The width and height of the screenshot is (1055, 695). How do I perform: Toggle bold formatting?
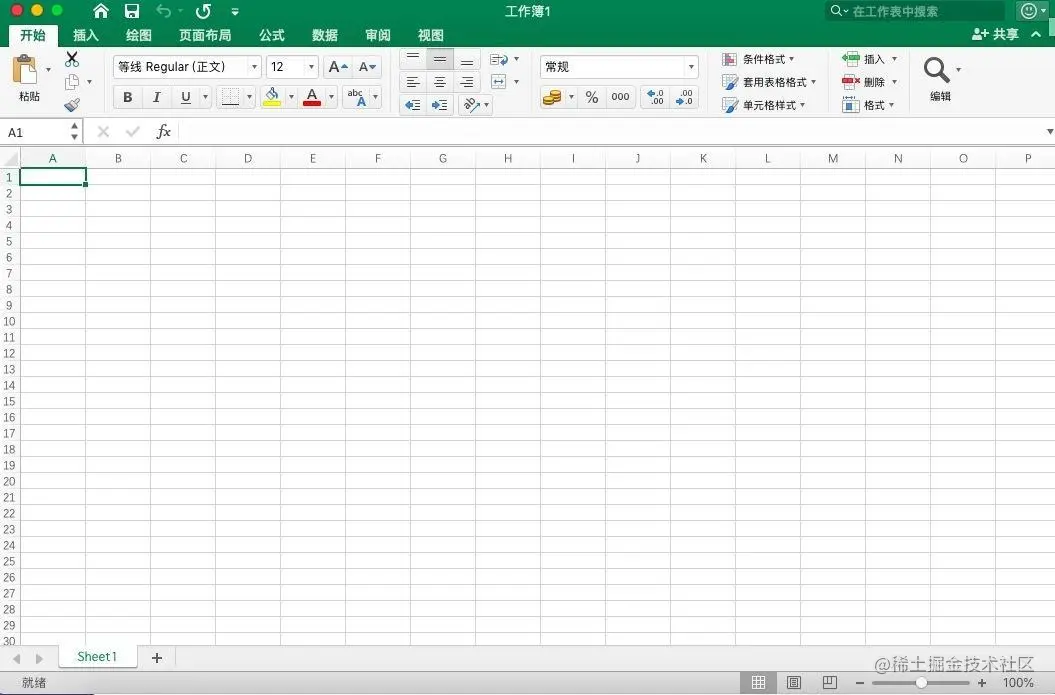tap(127, 97)
